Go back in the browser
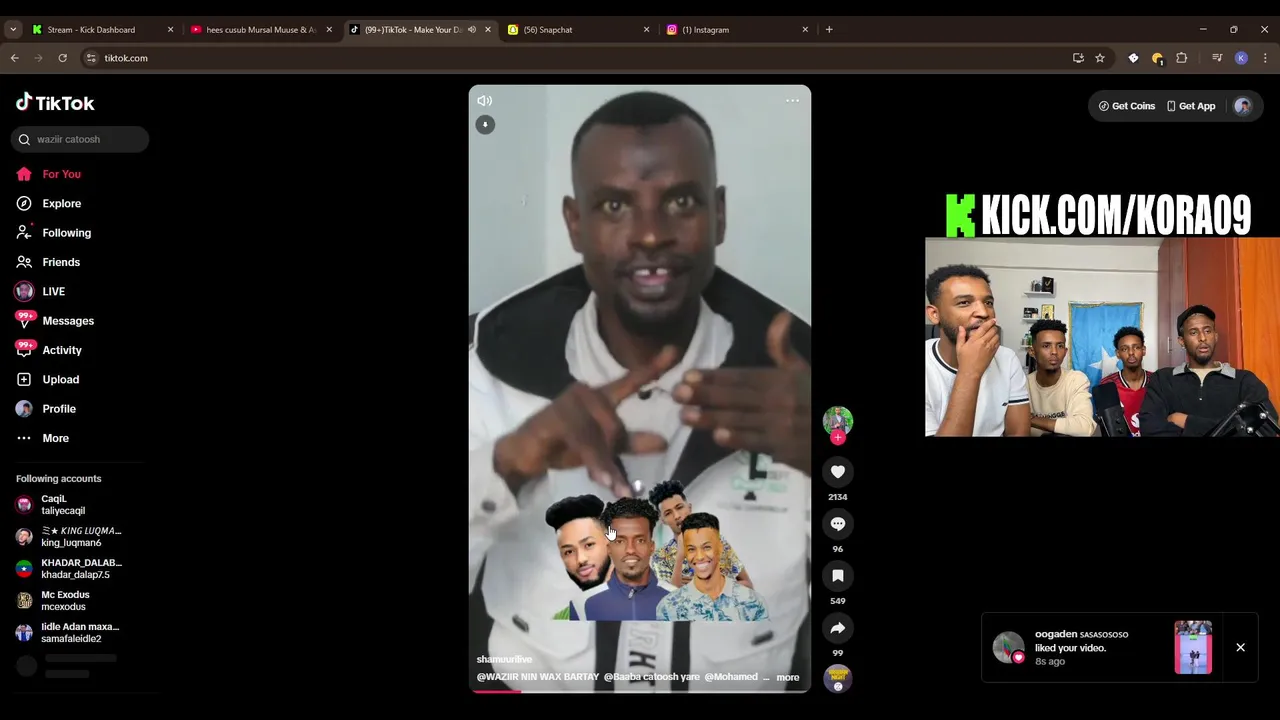The height and width of the screenshot is (720, 1280). point(14,58)
